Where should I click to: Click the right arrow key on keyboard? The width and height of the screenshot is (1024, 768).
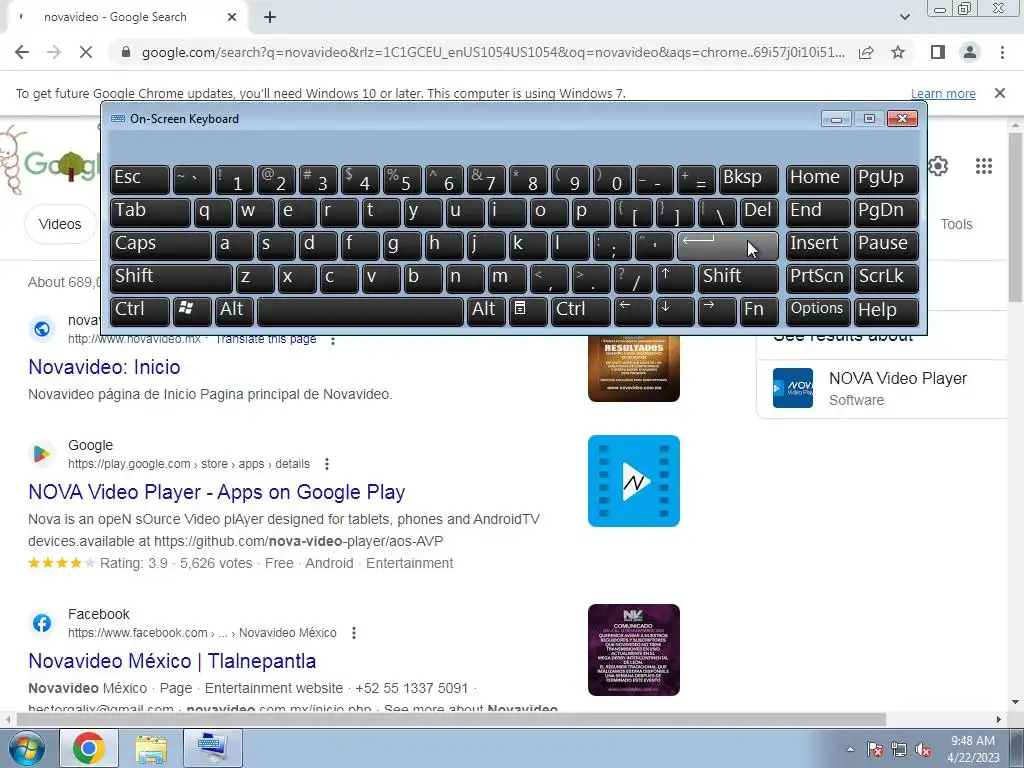click(x=716, y=311)
